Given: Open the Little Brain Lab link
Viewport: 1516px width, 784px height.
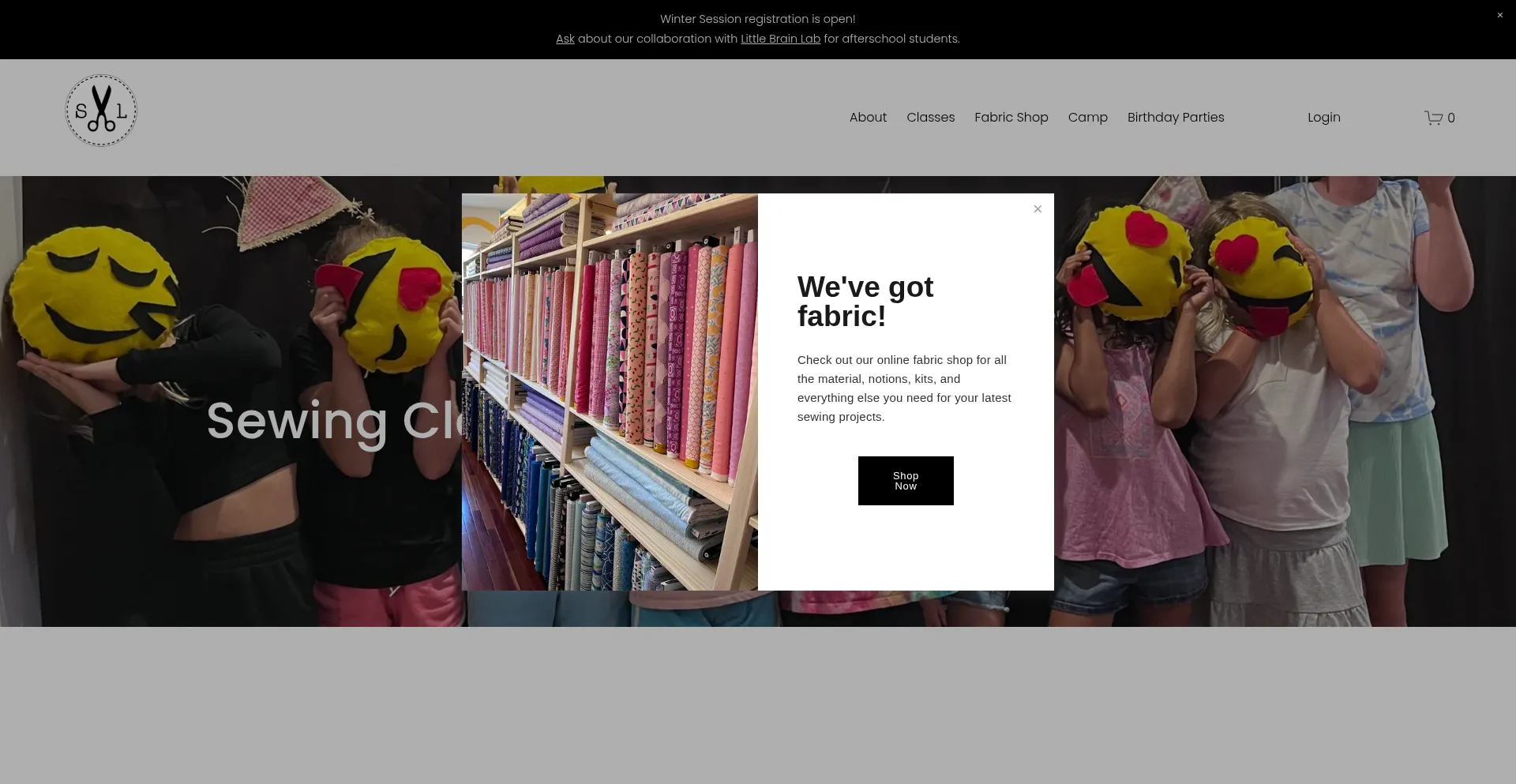Looking at the screenshot, I should click(x=780, y=39).
